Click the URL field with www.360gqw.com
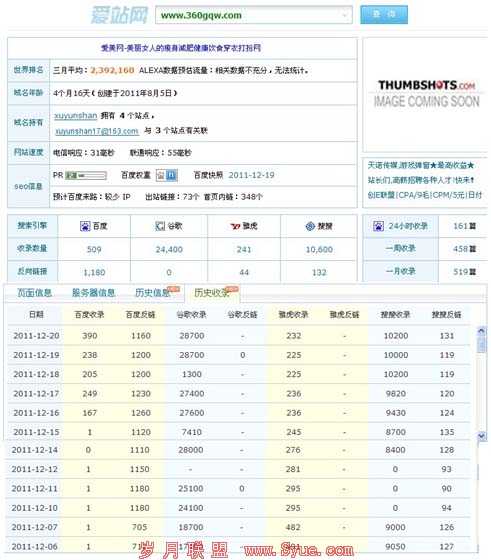 254,15
